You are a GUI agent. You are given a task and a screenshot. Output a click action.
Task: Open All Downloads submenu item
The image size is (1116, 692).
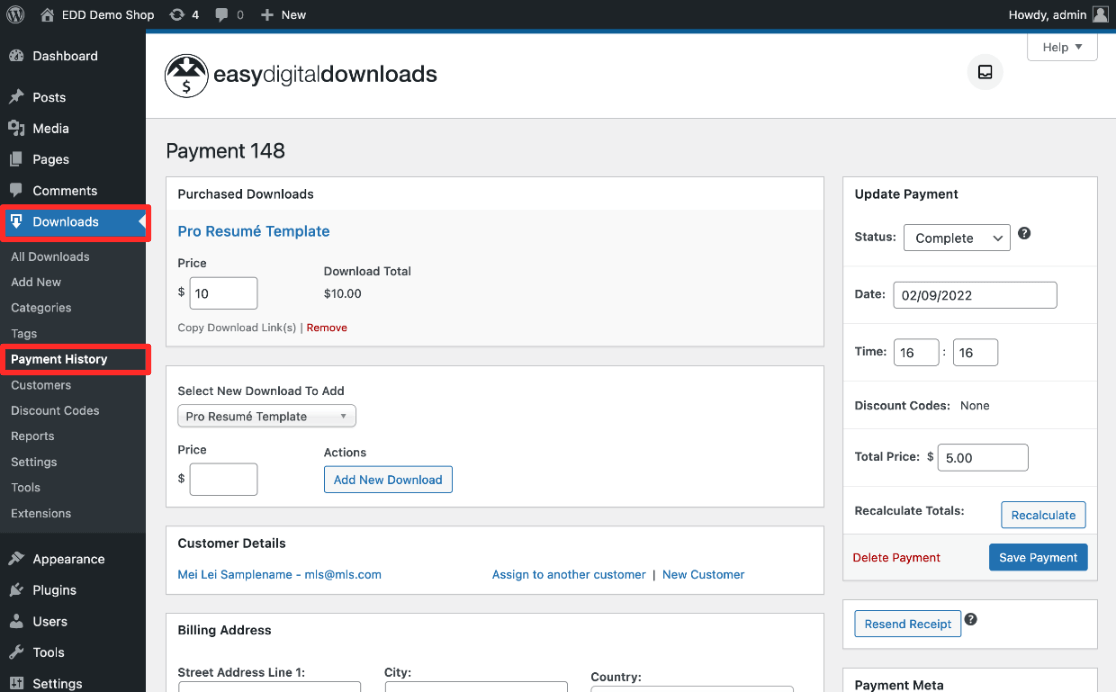coord(50,256)
